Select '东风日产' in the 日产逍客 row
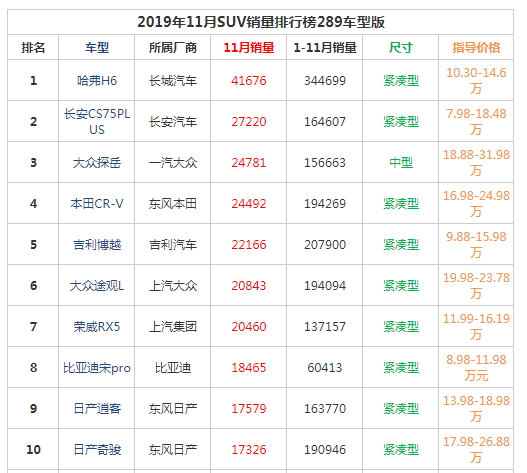527x473 pixels. click(x=173, y=409)
